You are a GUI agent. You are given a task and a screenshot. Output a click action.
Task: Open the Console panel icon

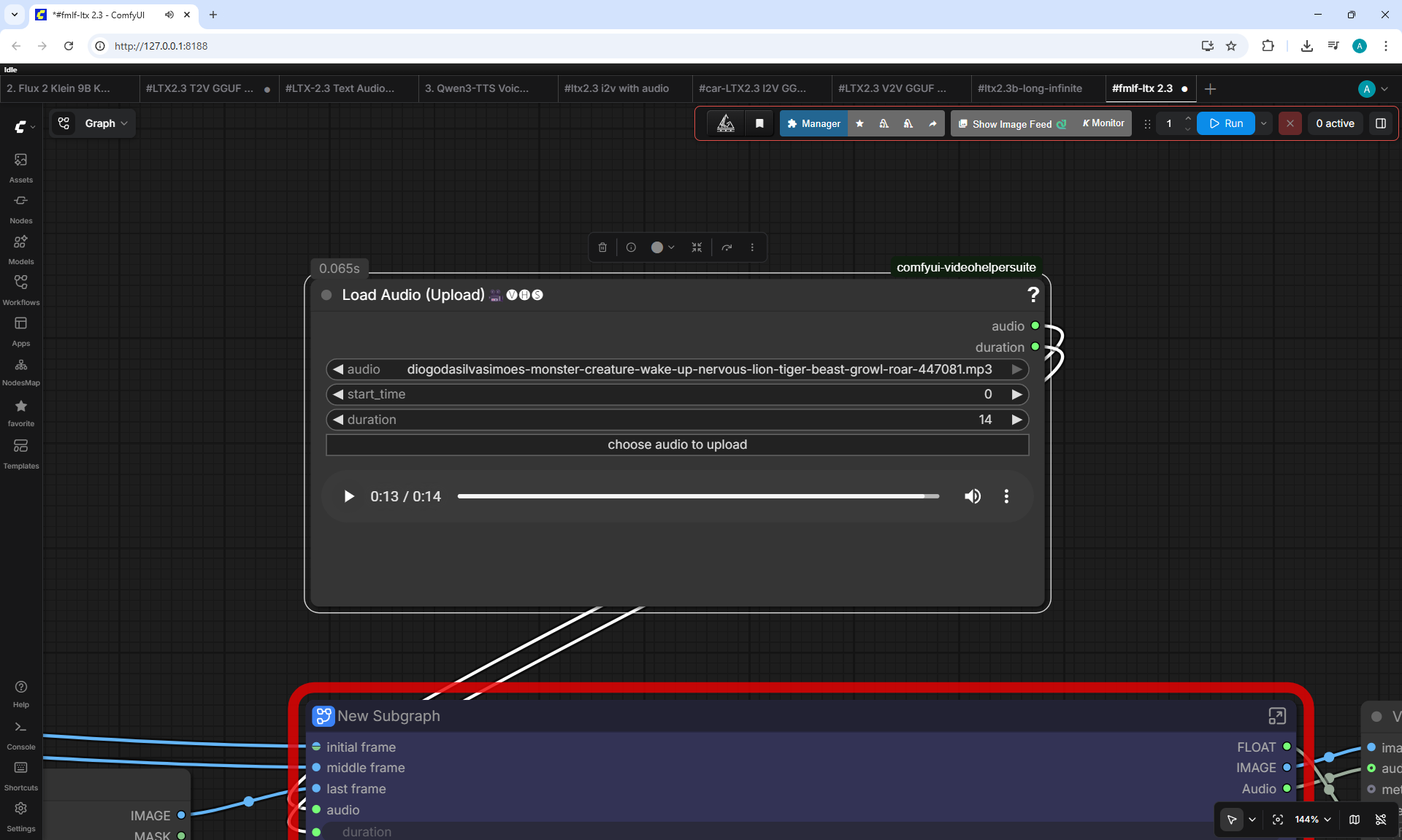pos(20,735)
